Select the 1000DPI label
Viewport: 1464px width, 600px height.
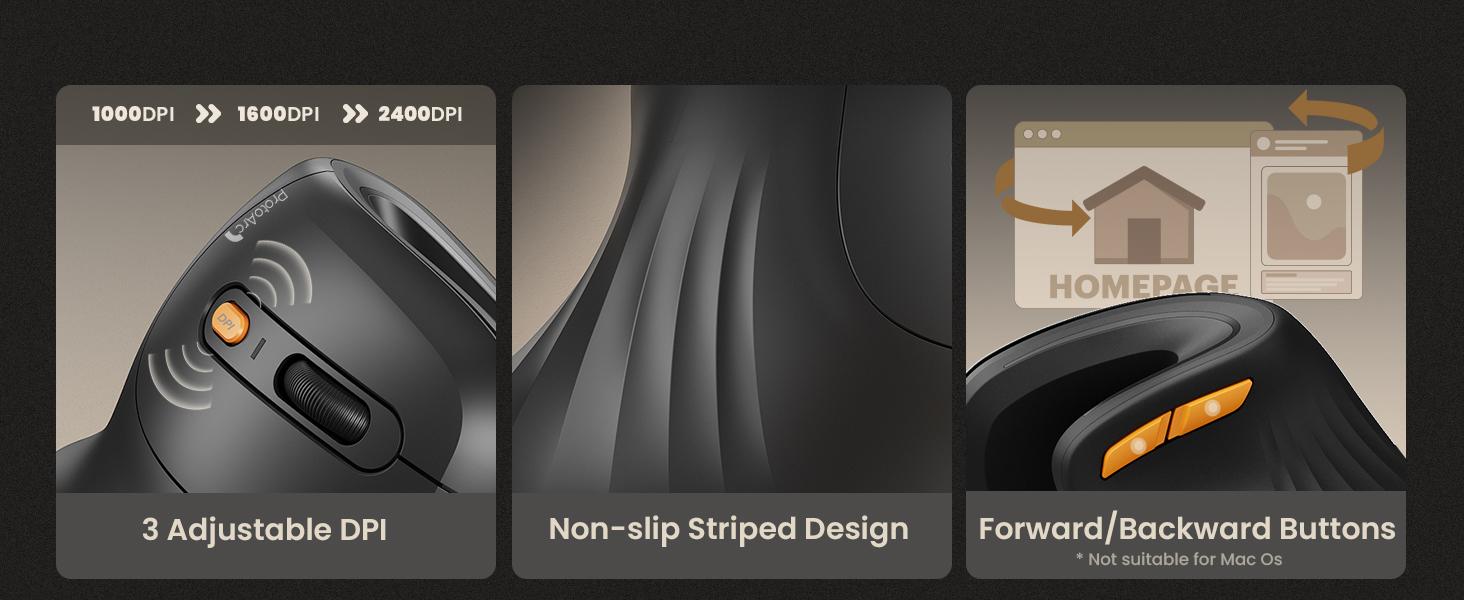133,114
